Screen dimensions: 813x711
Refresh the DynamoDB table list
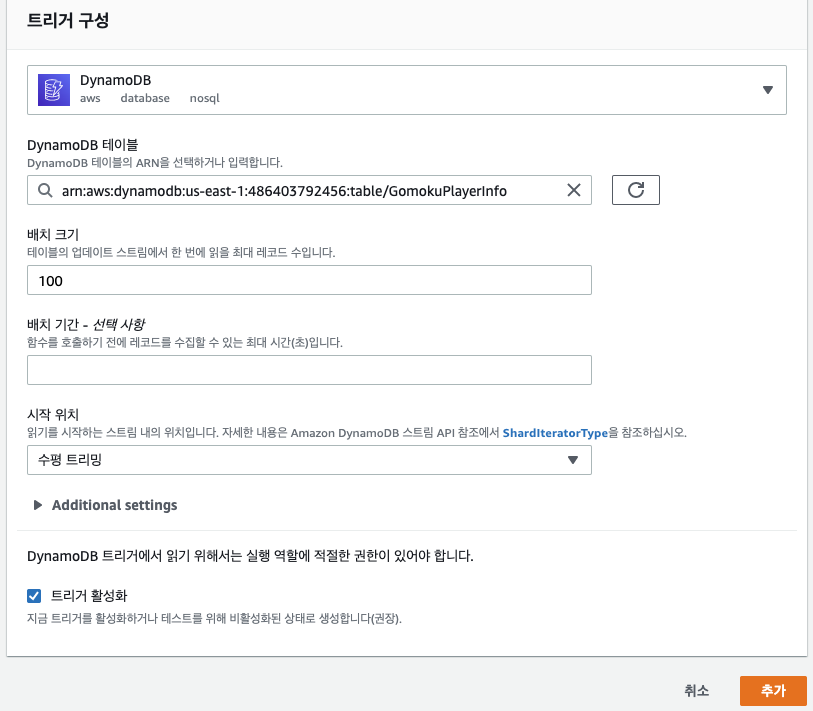636,190
